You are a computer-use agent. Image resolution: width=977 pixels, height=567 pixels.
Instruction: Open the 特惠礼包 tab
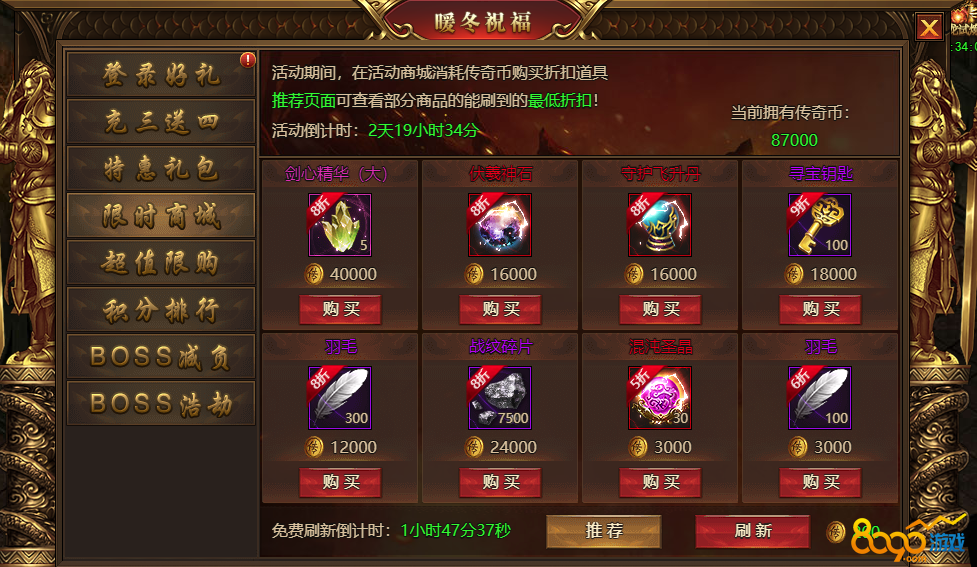(x=161, y=168)
